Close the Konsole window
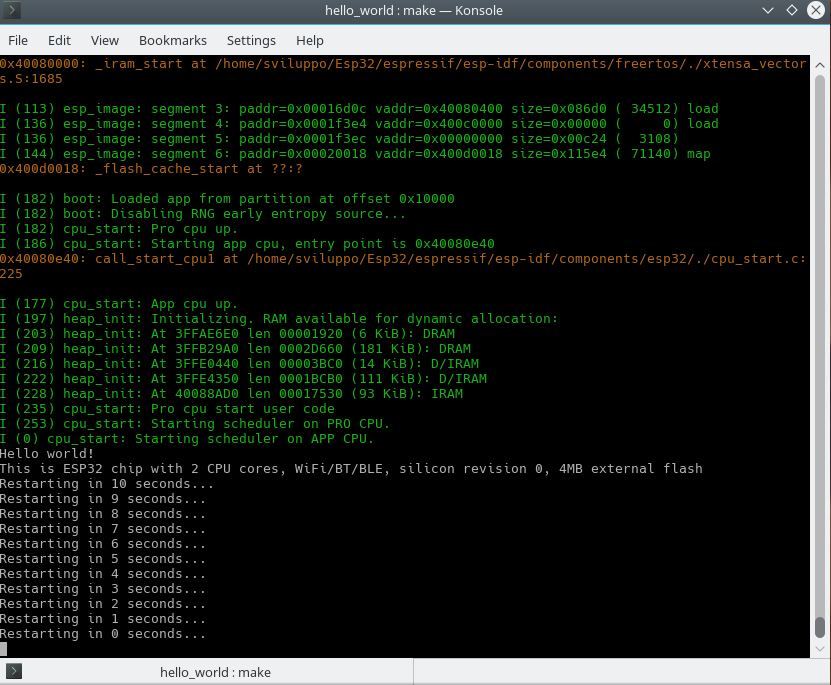 (815, 11)
